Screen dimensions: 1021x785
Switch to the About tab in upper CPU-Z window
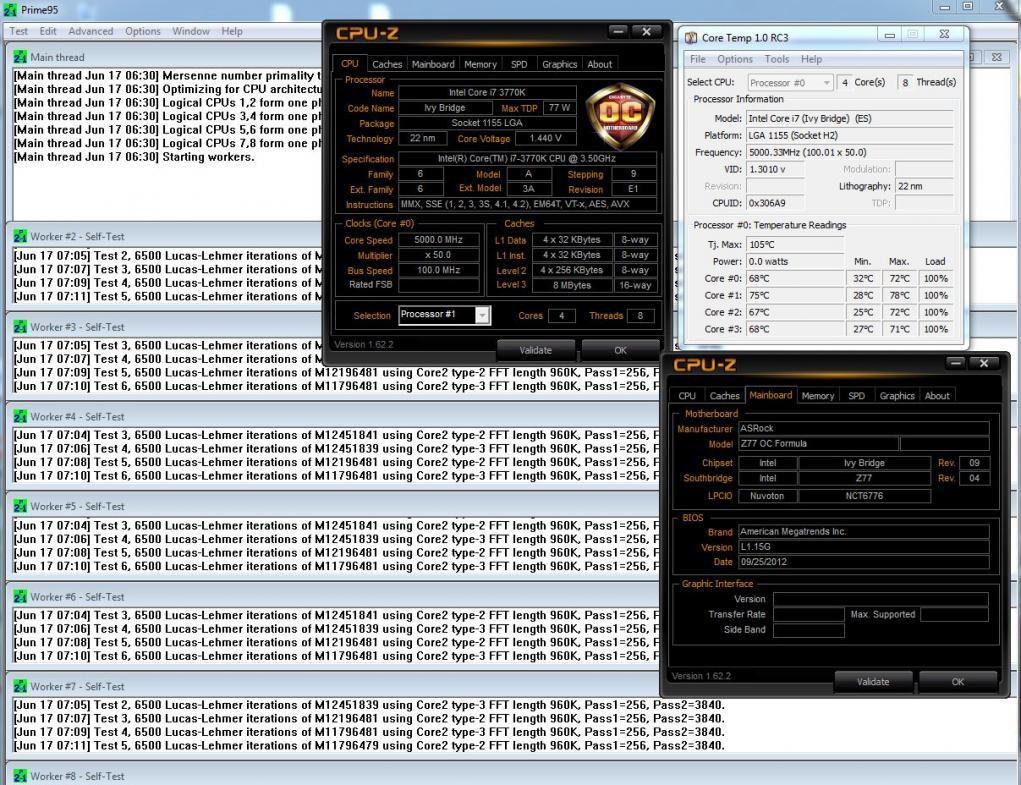pyautogui.click(x=599, y=64)
